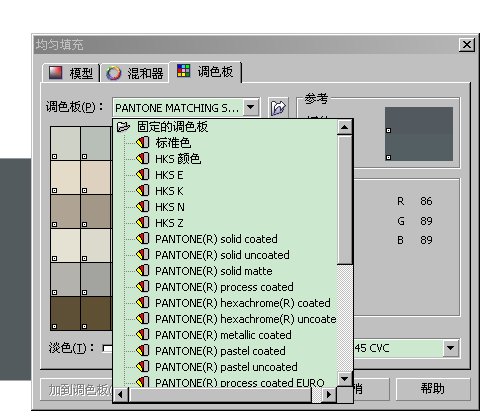Choose PANTONE(R) solid uncoated
This screenshot has width=491, height=419.
click(222, 255)
